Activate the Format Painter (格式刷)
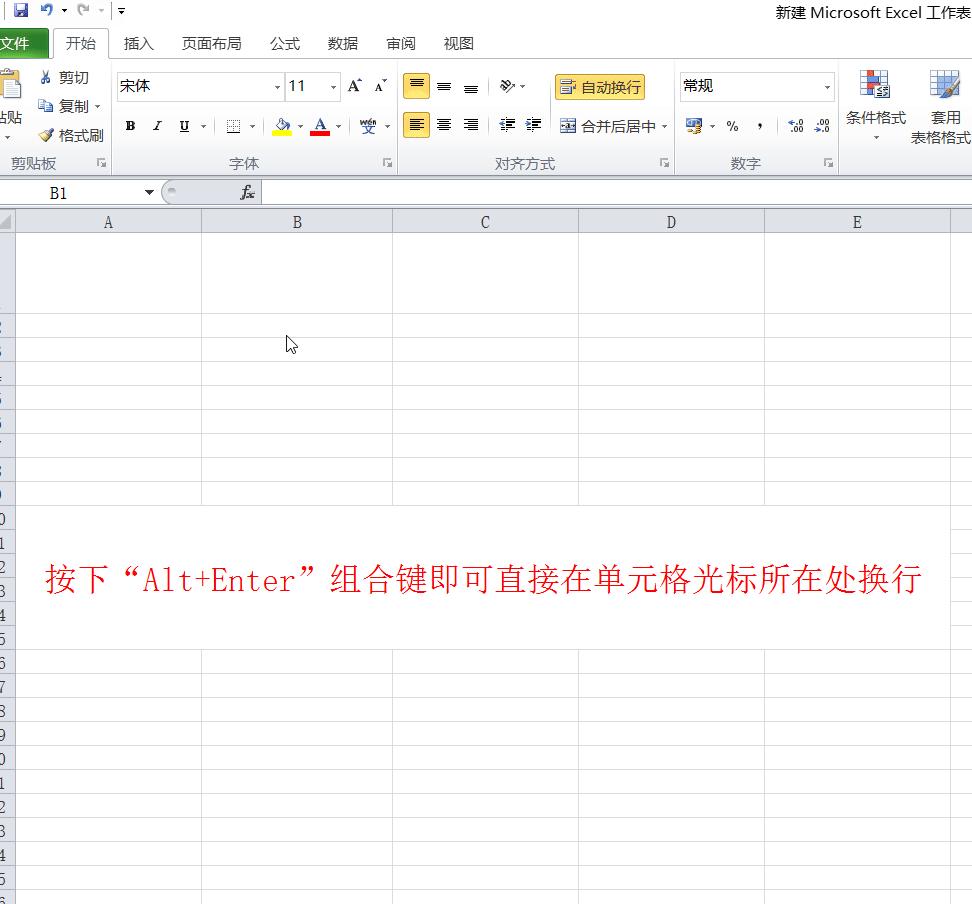The width and height of the screenshot is (972, 904). [72, 134]
